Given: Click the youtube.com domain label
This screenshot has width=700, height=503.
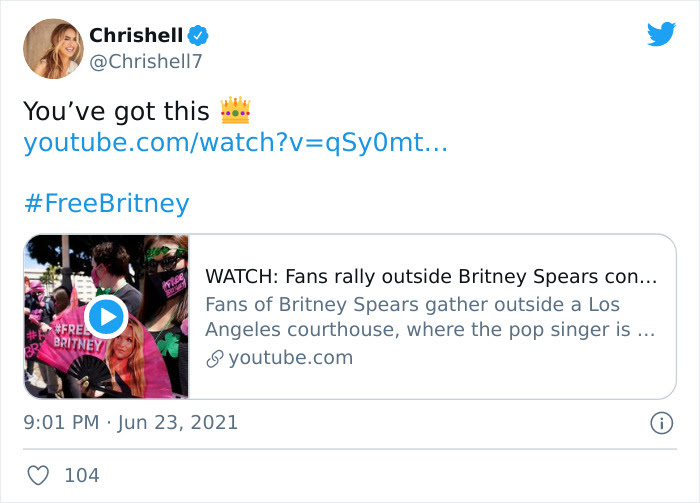Looking at the screenshot, I should [291, 358].
